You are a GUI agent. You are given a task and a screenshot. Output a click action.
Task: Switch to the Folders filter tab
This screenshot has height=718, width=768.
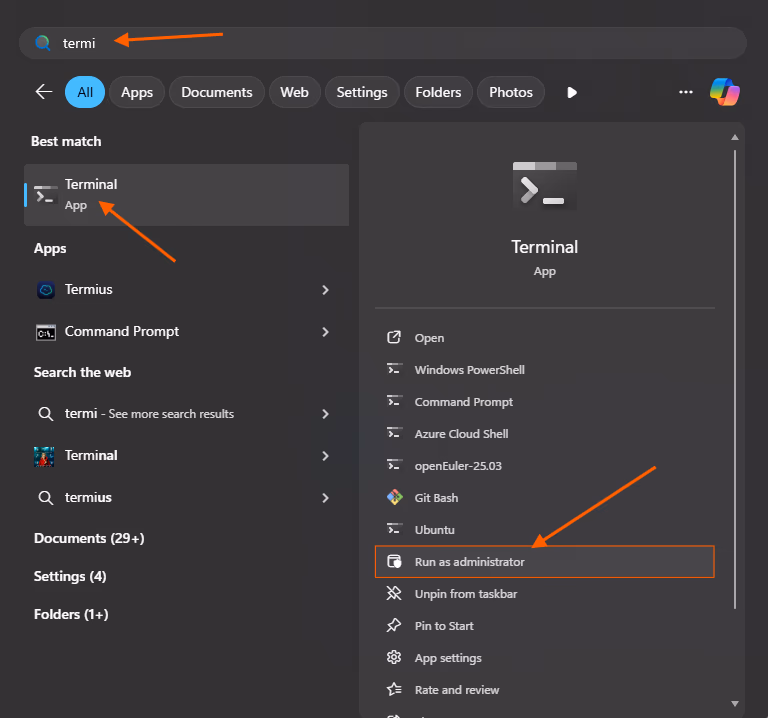[x=438, y=92]
